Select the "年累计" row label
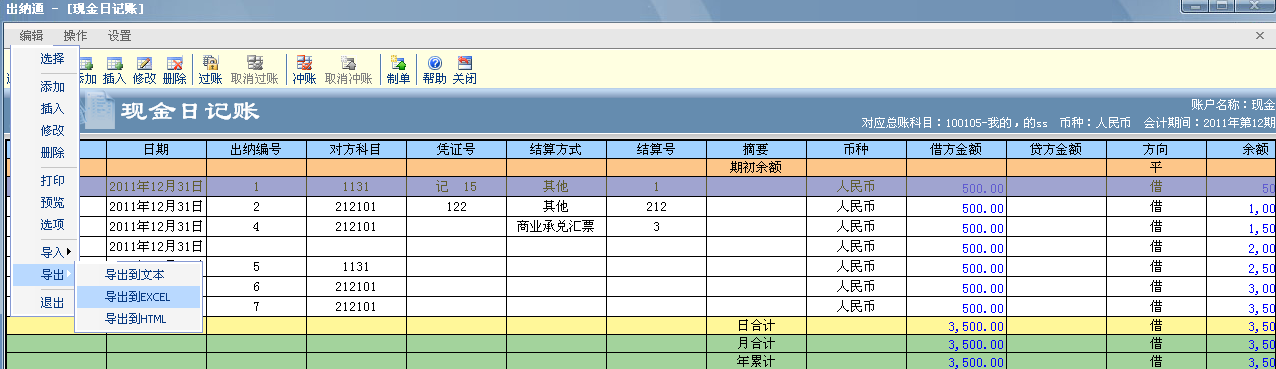The height and width of the screenshot is (369, 1276). click(756, 360)
